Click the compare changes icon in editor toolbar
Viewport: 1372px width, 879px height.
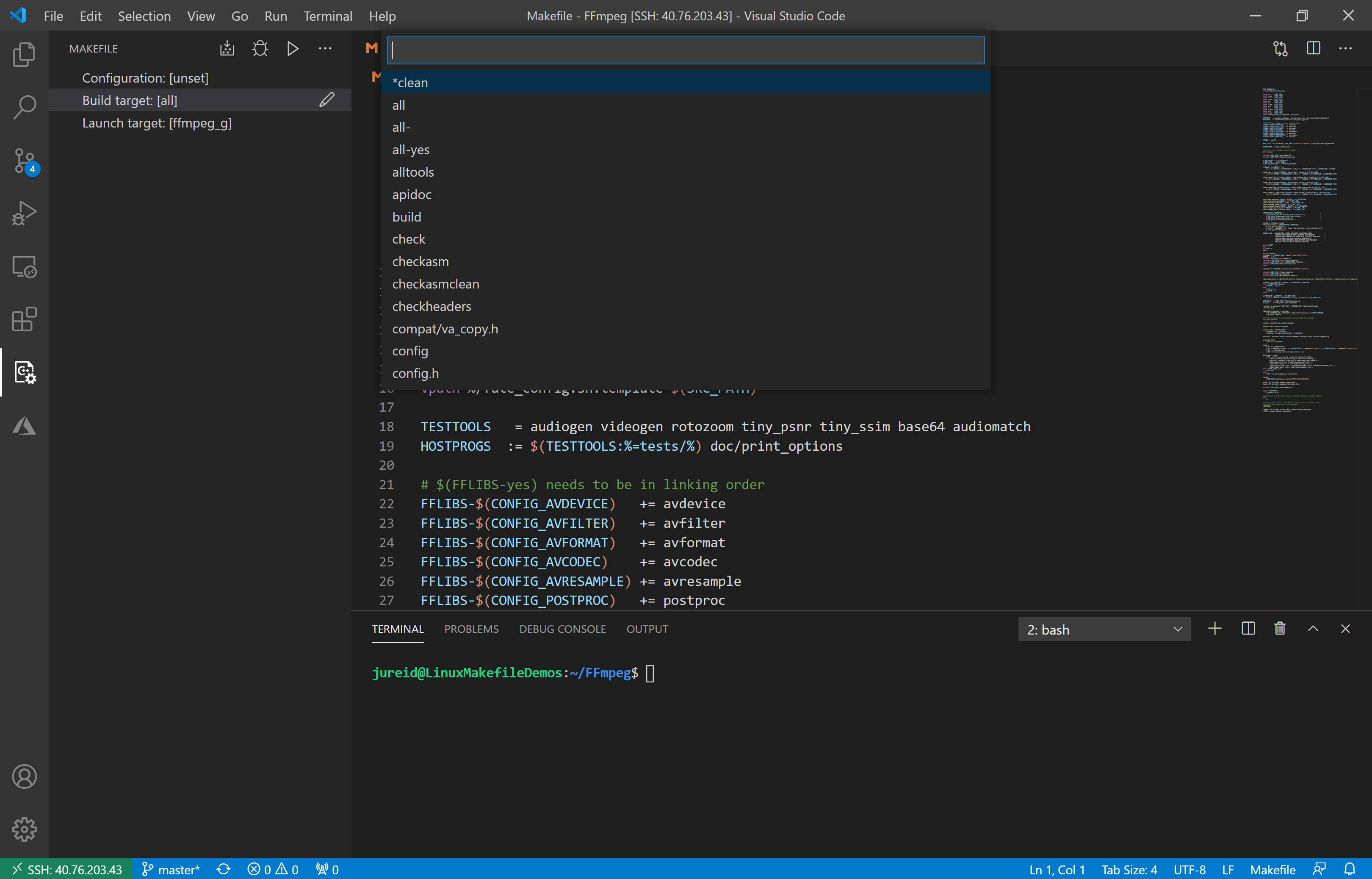pyautogui.click(x=1281, y=49)
